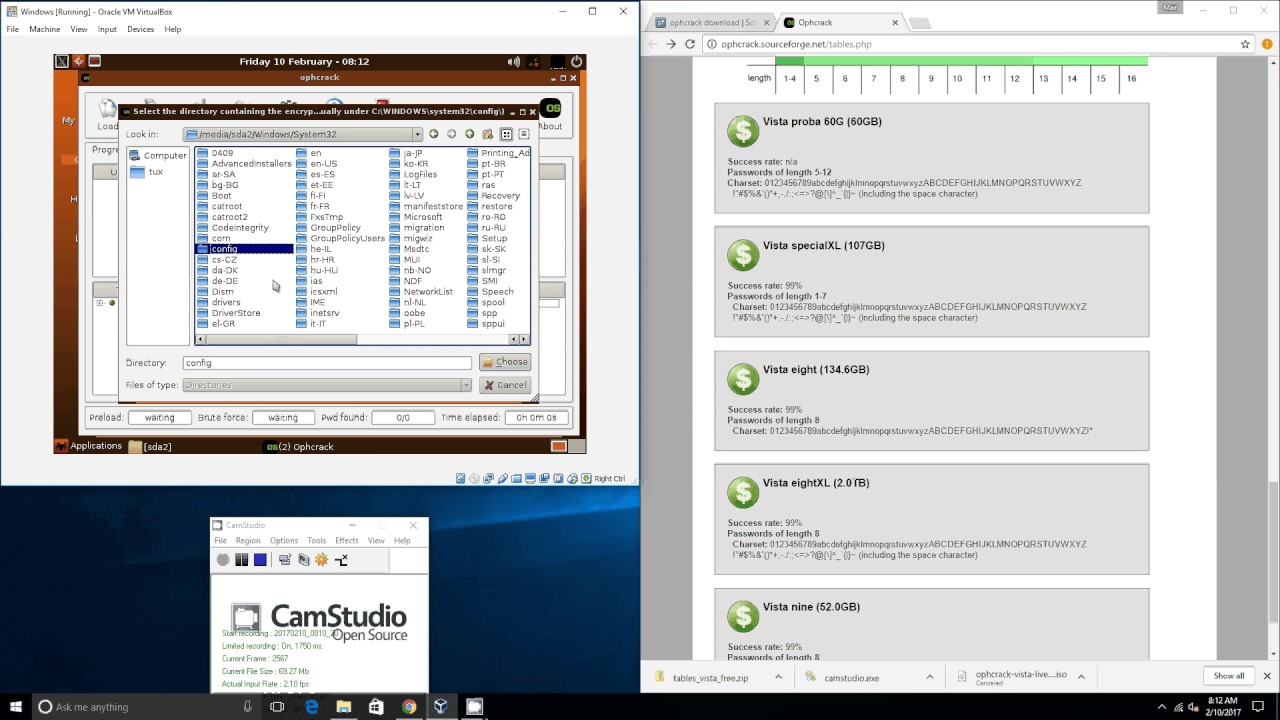Open the Applications menu in VM panel
The height and width of the screenshot is (720, 1280).
(88, 446)
